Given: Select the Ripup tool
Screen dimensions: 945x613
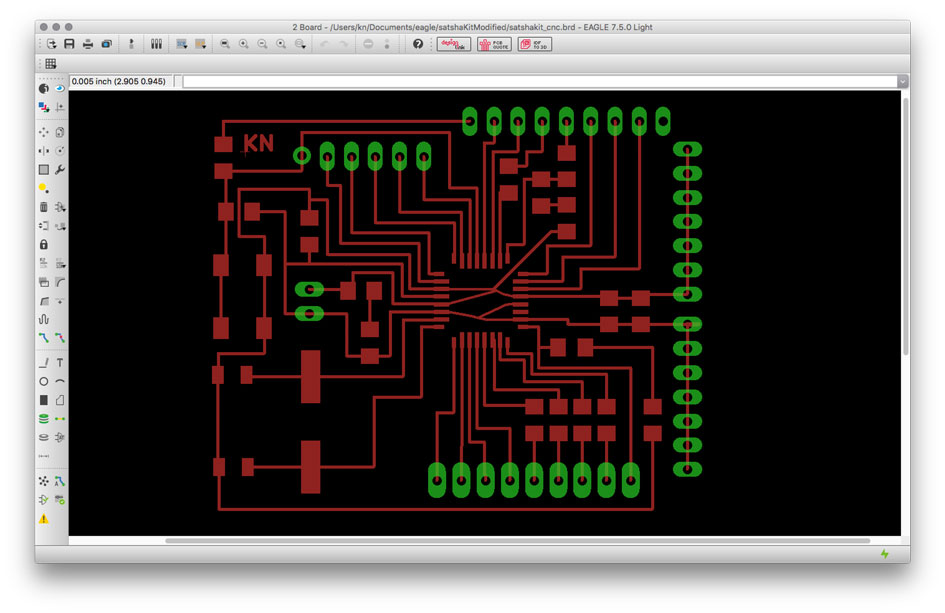Looking at the screenshot, I should 60,338.
